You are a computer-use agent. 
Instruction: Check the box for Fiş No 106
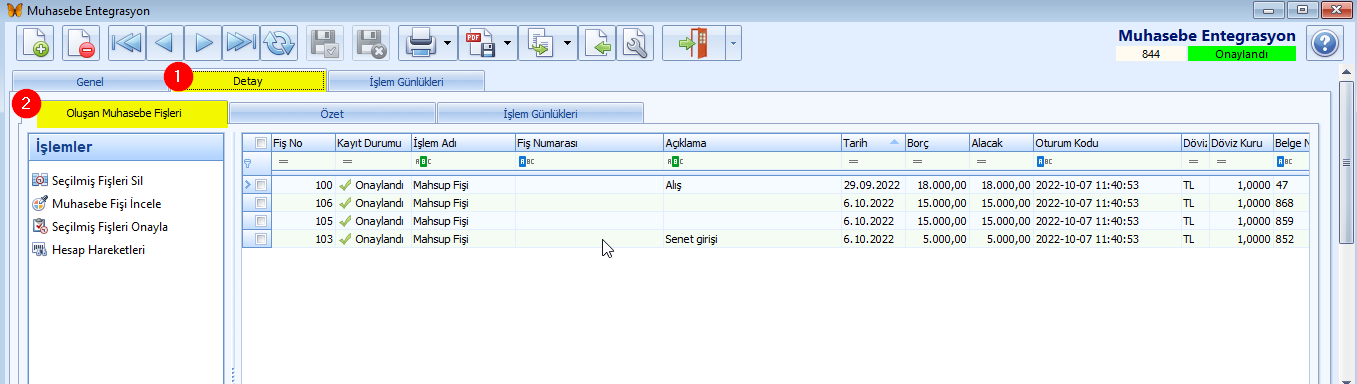point(261,203)
